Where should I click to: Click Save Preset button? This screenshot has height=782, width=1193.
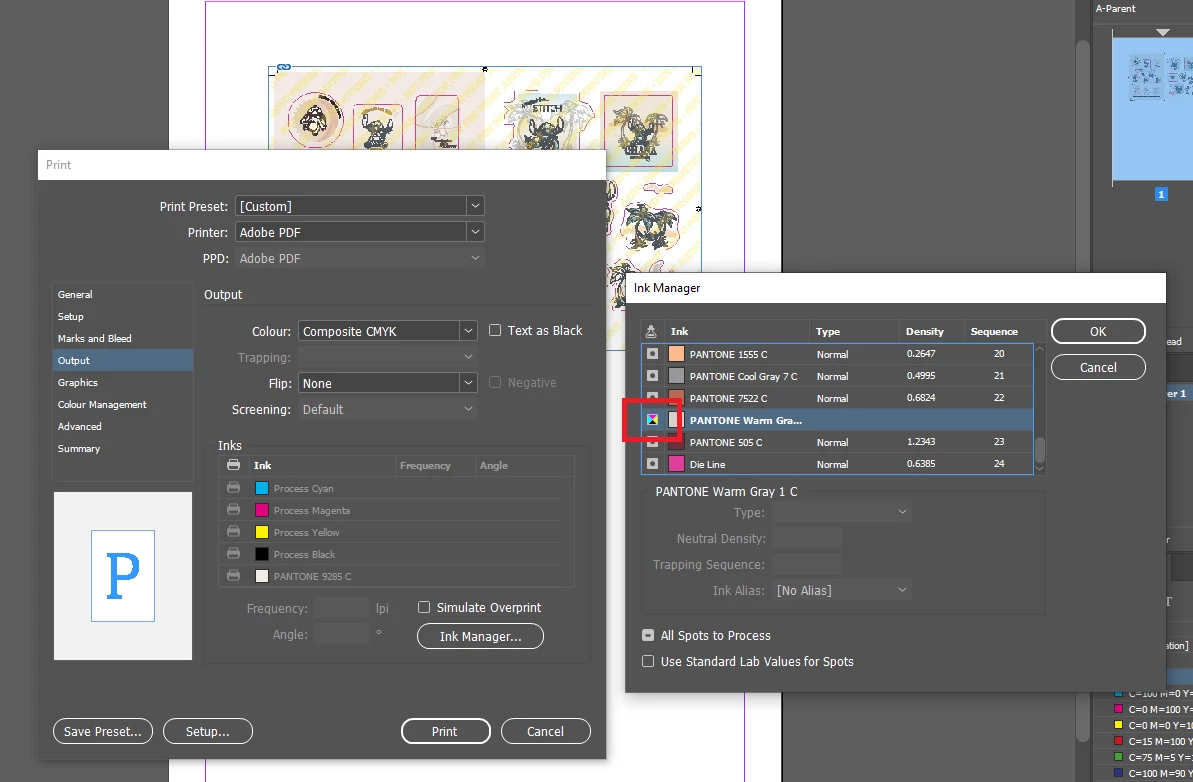pos(103,731)
